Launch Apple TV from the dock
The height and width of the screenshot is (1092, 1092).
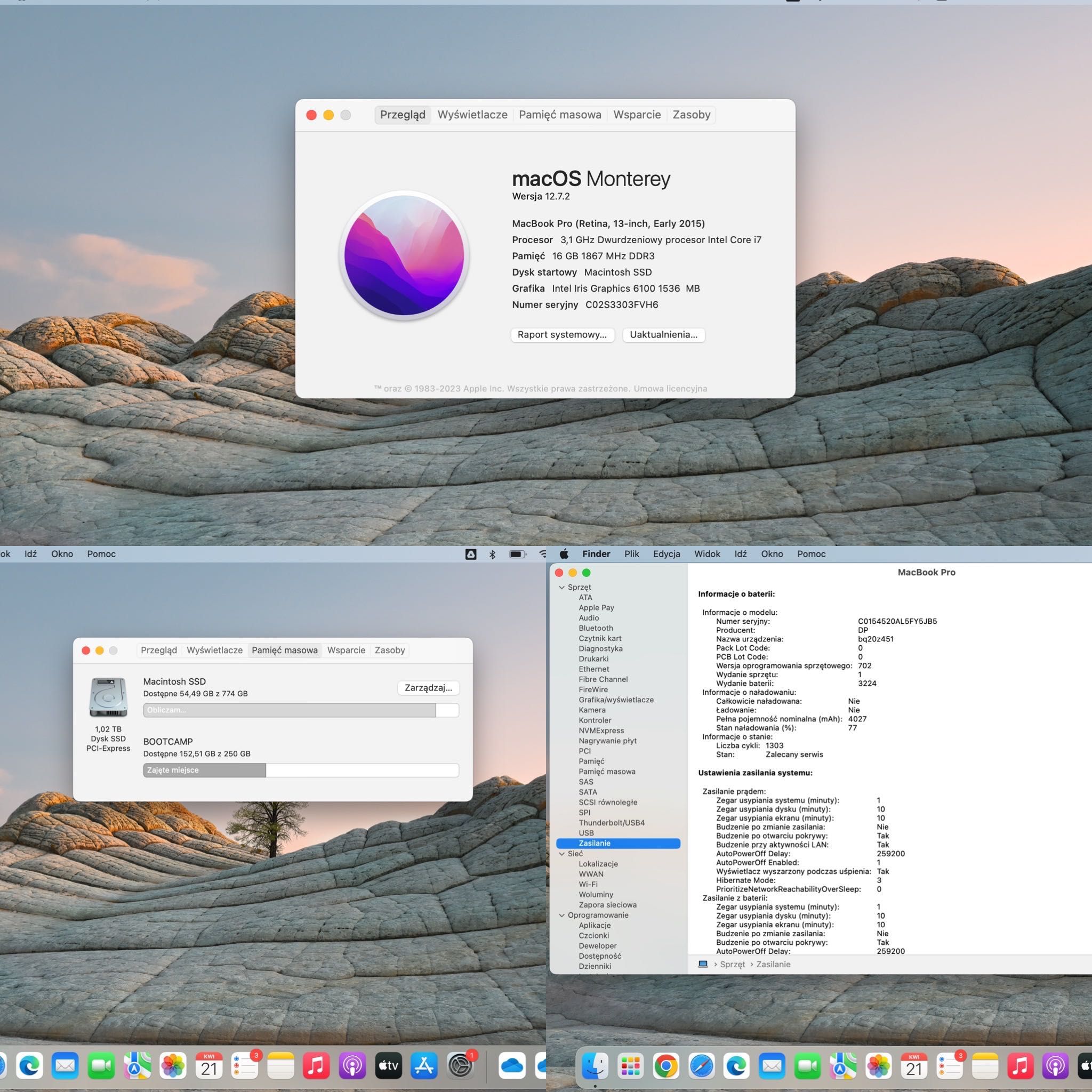click(x=388, y=1066)
